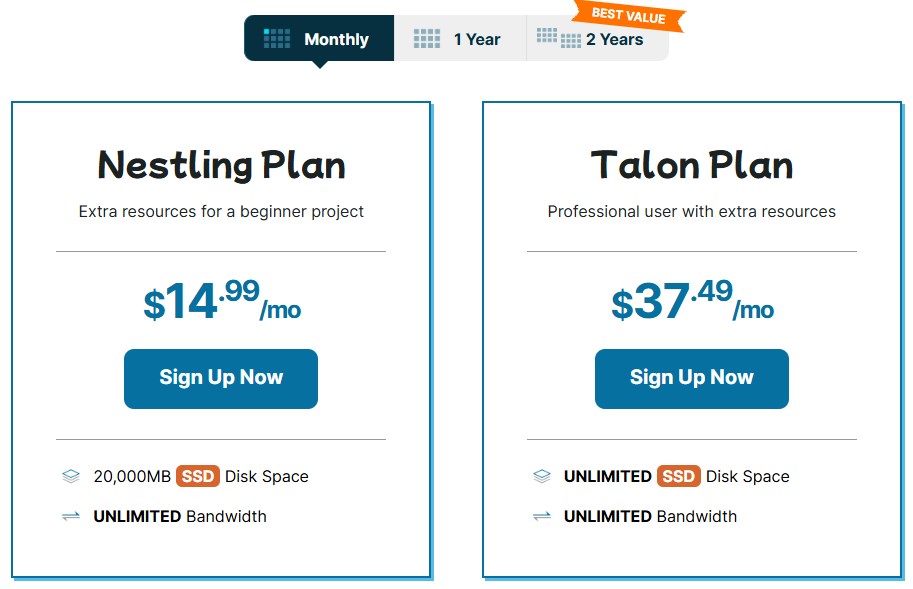Click the Nestling Plan bandwidth arrows icon
Image resolution: width=913 pixels, height=589 pixels.
point(70,517)
